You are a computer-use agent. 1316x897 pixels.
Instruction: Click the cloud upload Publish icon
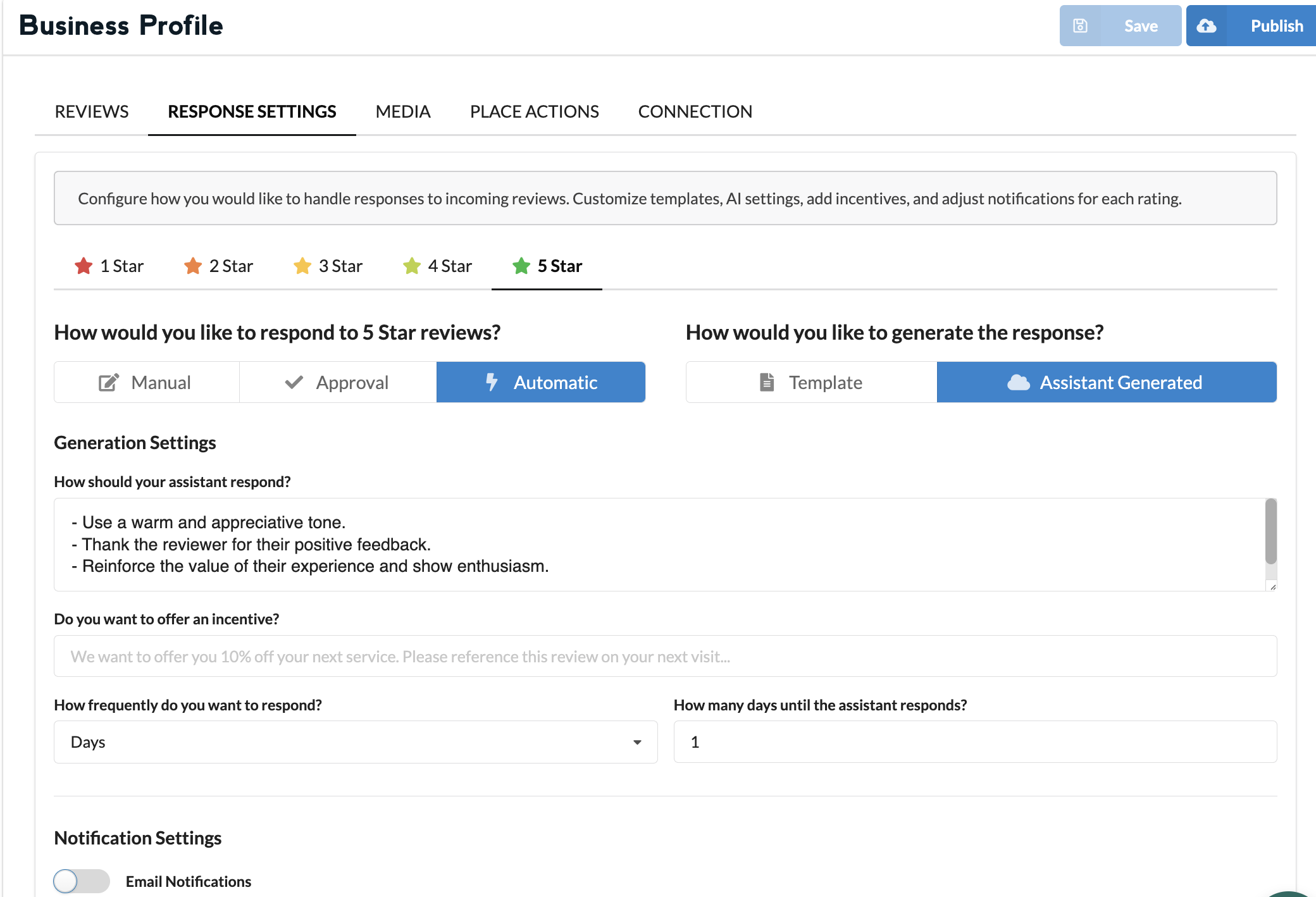(1207, 26)
